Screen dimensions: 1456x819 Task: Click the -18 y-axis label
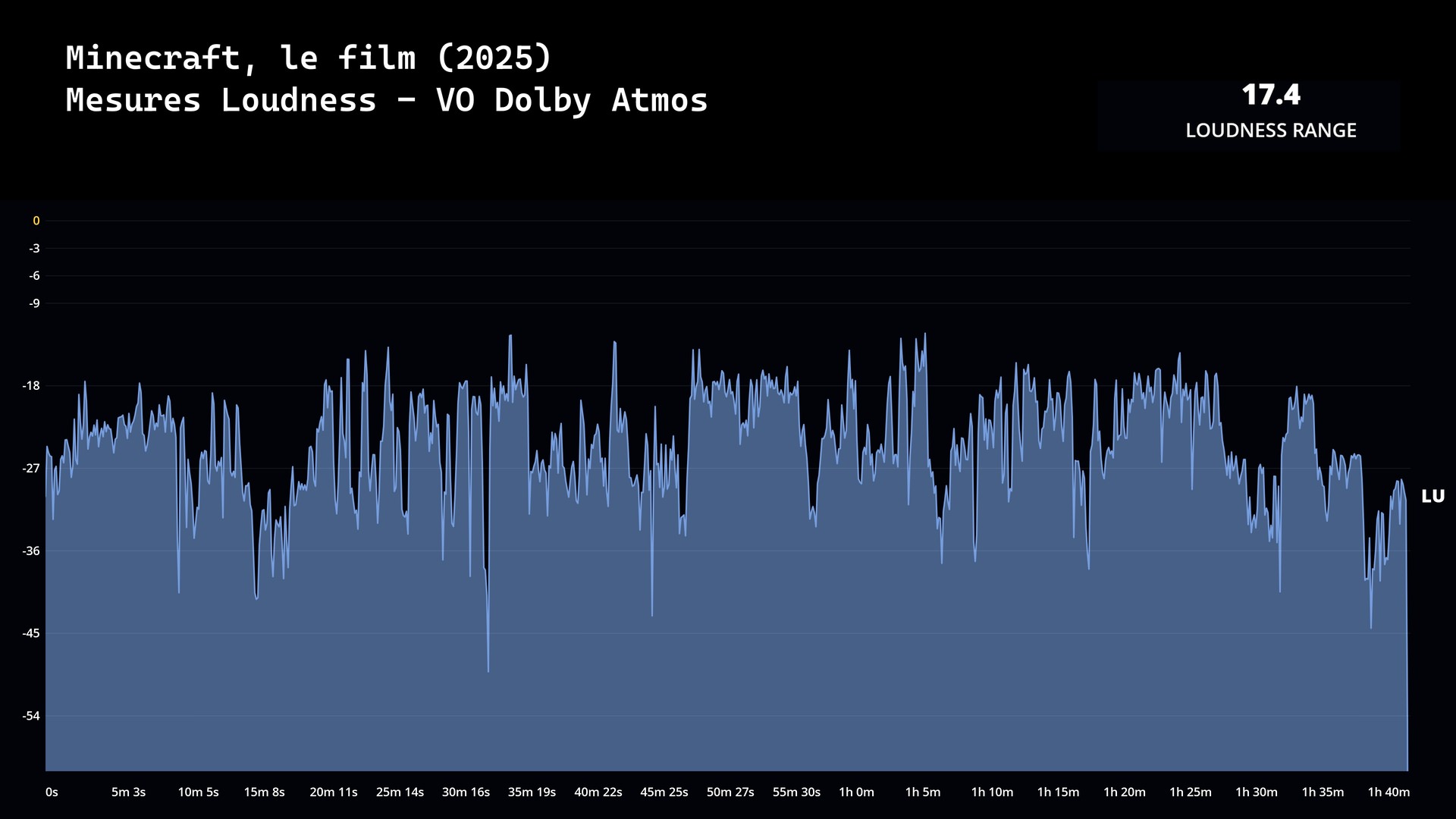[31, 386]
